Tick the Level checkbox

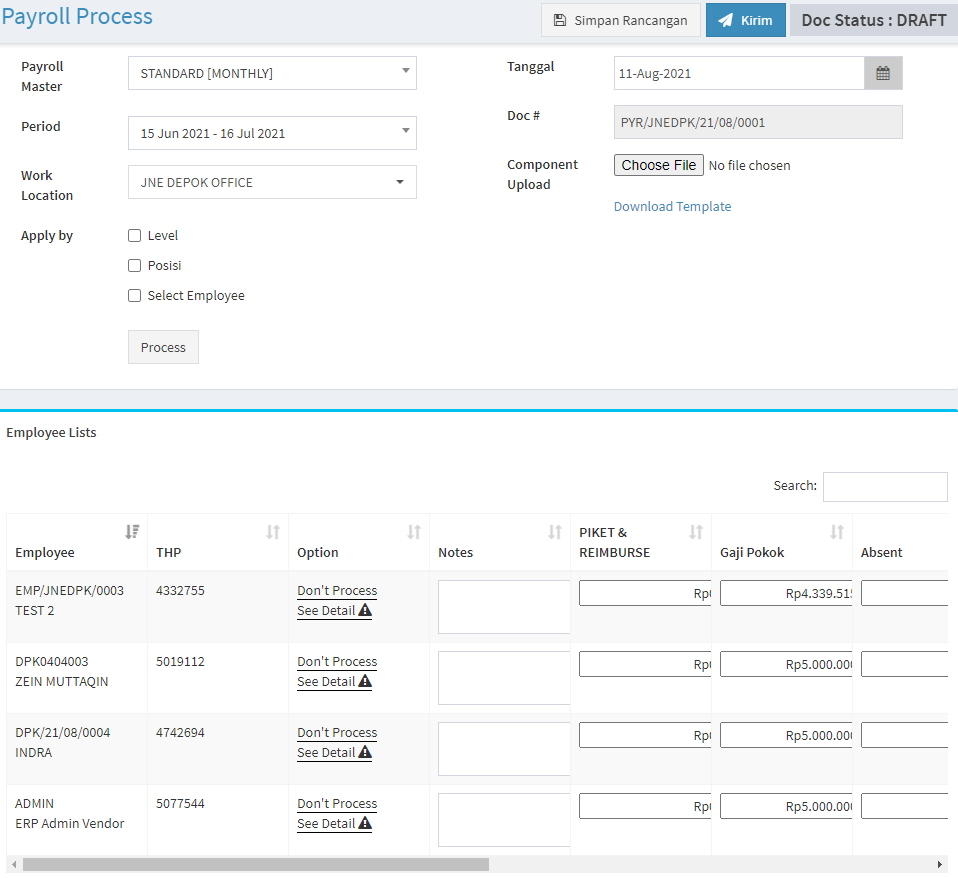134,236
